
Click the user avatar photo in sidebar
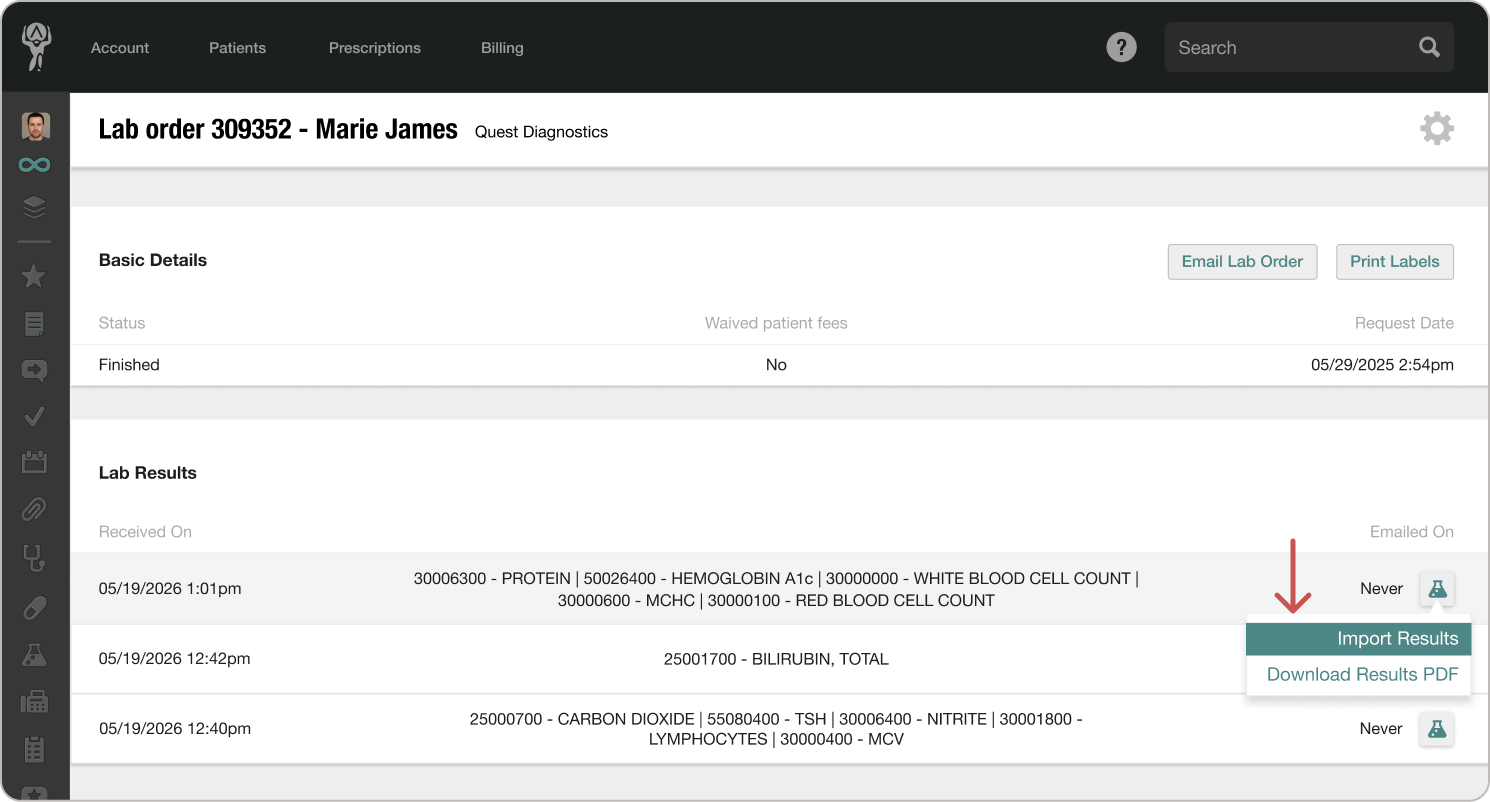point(36,126)
